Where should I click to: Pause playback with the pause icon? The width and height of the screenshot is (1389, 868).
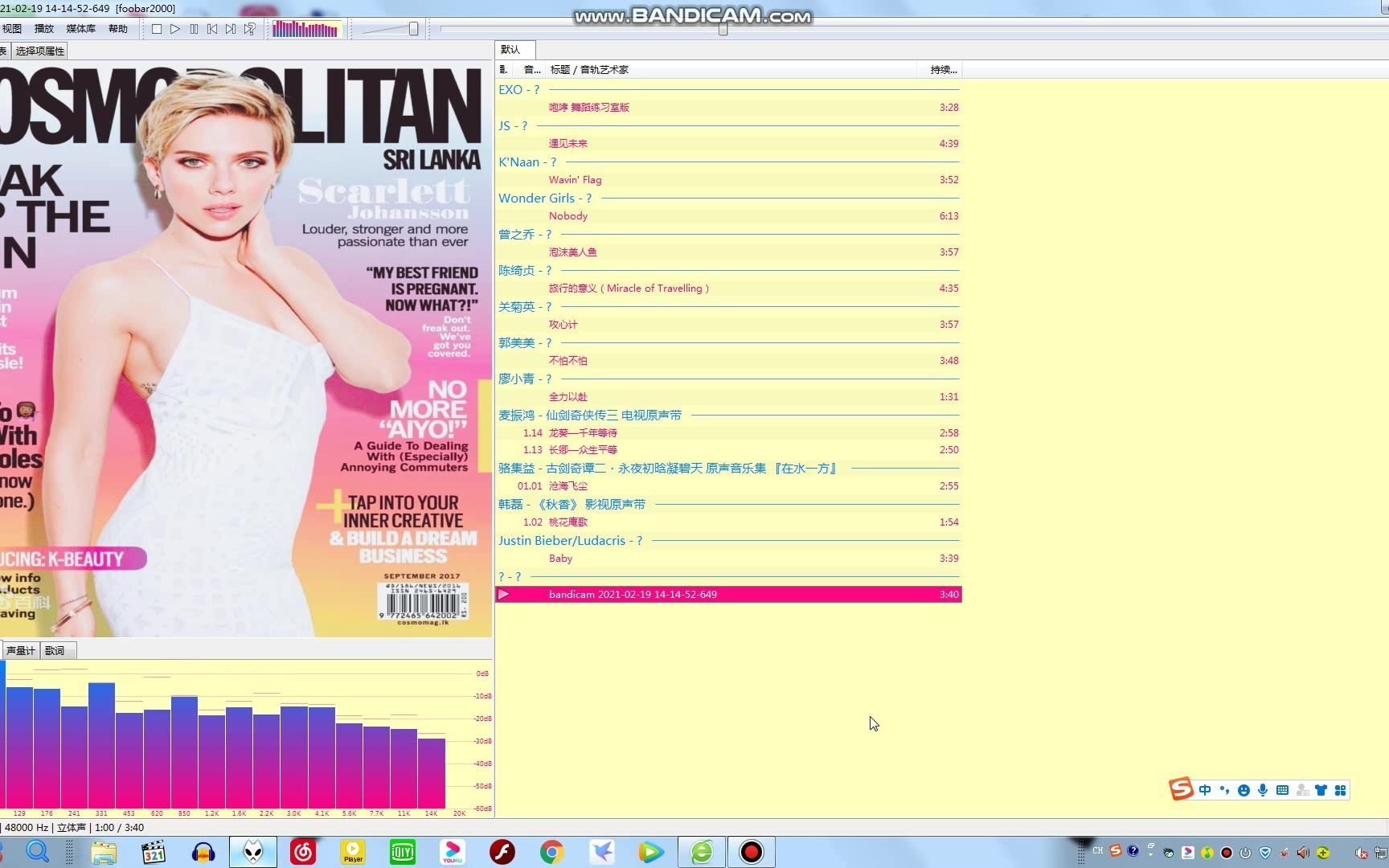tap(194, 29)
